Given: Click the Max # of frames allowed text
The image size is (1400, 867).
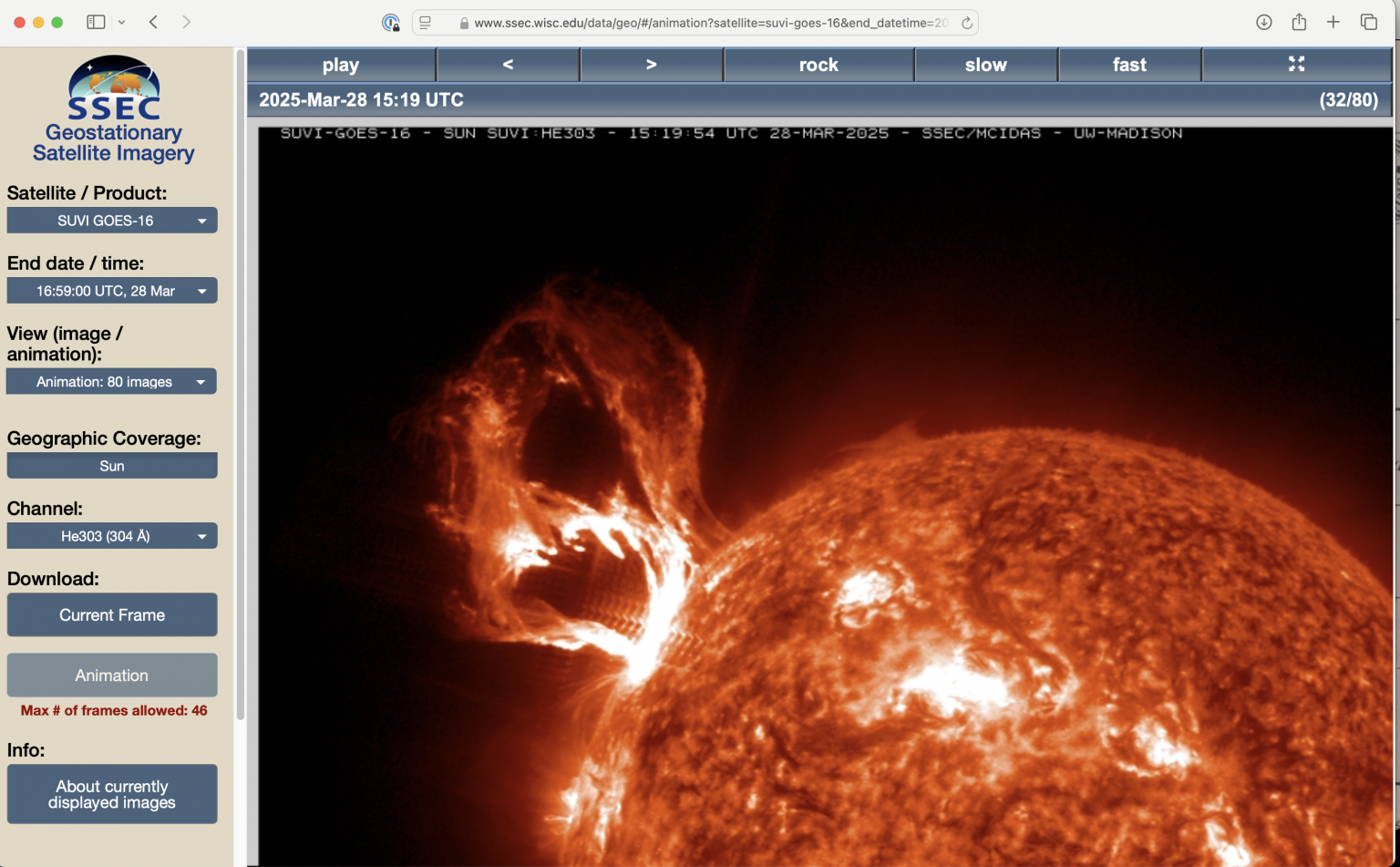Looking at the screenshot, I should tap(114, 710).
